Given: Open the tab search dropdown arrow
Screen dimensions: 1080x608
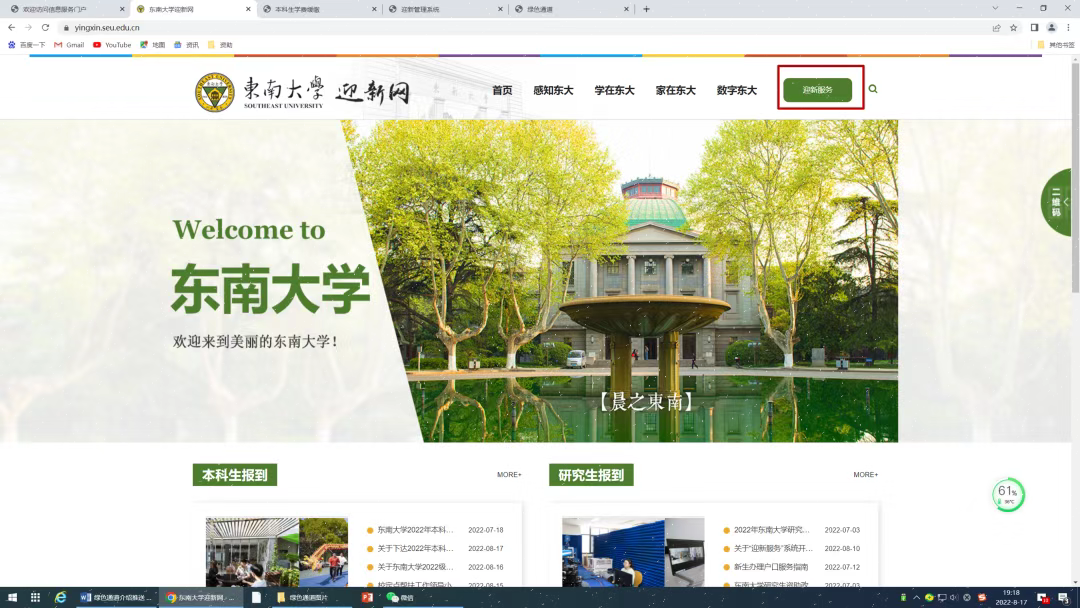Looking at the screenshot, I should click(x=995, y=8).
